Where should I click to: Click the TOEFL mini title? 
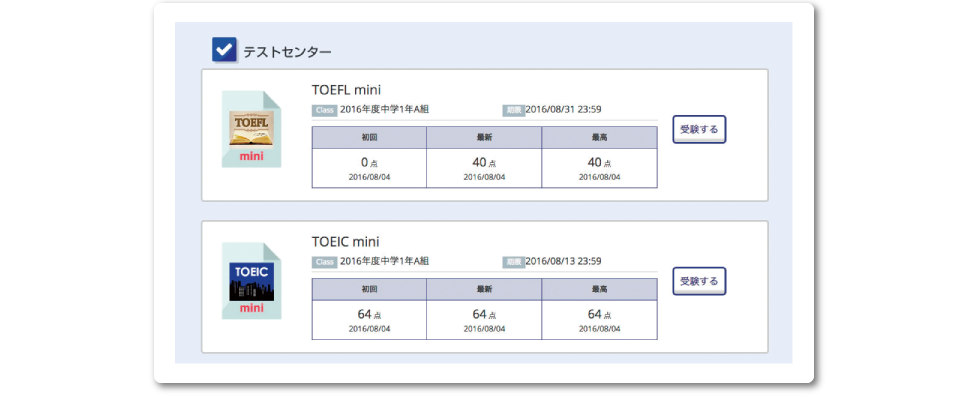pos(346,90)
